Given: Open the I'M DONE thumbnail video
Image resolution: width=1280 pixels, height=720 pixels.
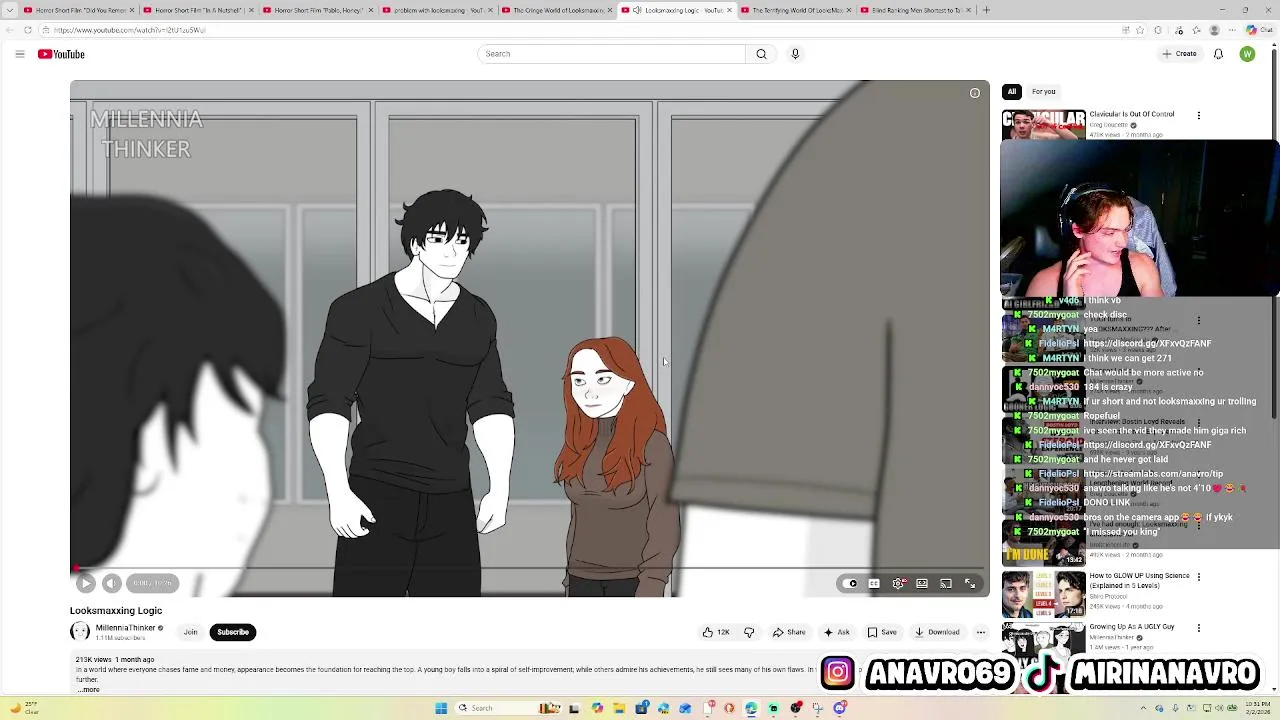Looking at the screenshot, I should point(1043,543).
